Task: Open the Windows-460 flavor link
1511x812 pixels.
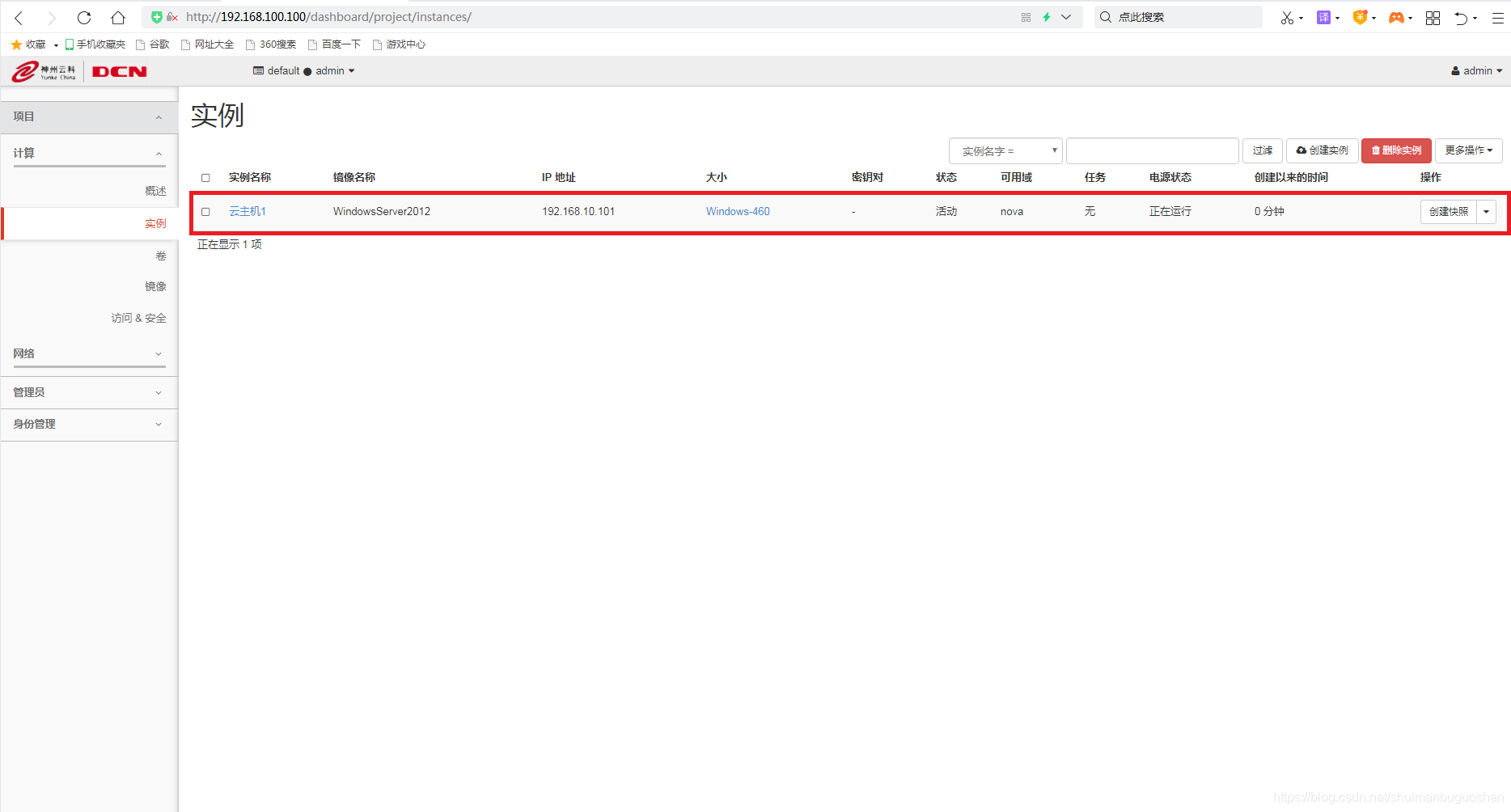Action: tap(738, 212)
